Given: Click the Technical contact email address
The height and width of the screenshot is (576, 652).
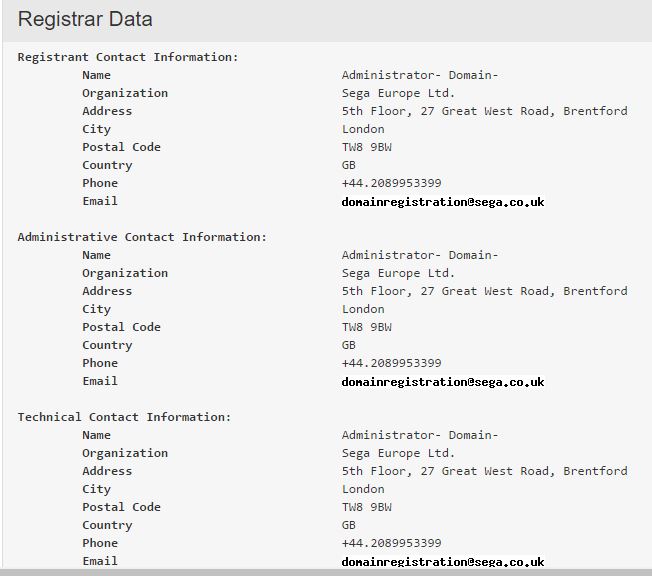Looking at the screenshot, I should click(442, 562).
